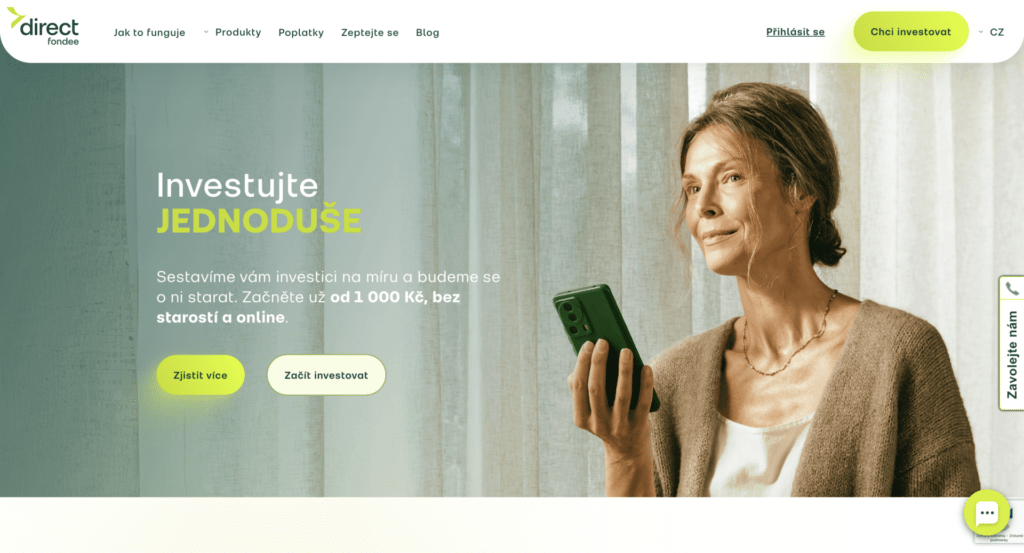This screenshot has width=1024, height=553.
Task: Expand the Produkty dropdown chevron
Action: (206, 32)
